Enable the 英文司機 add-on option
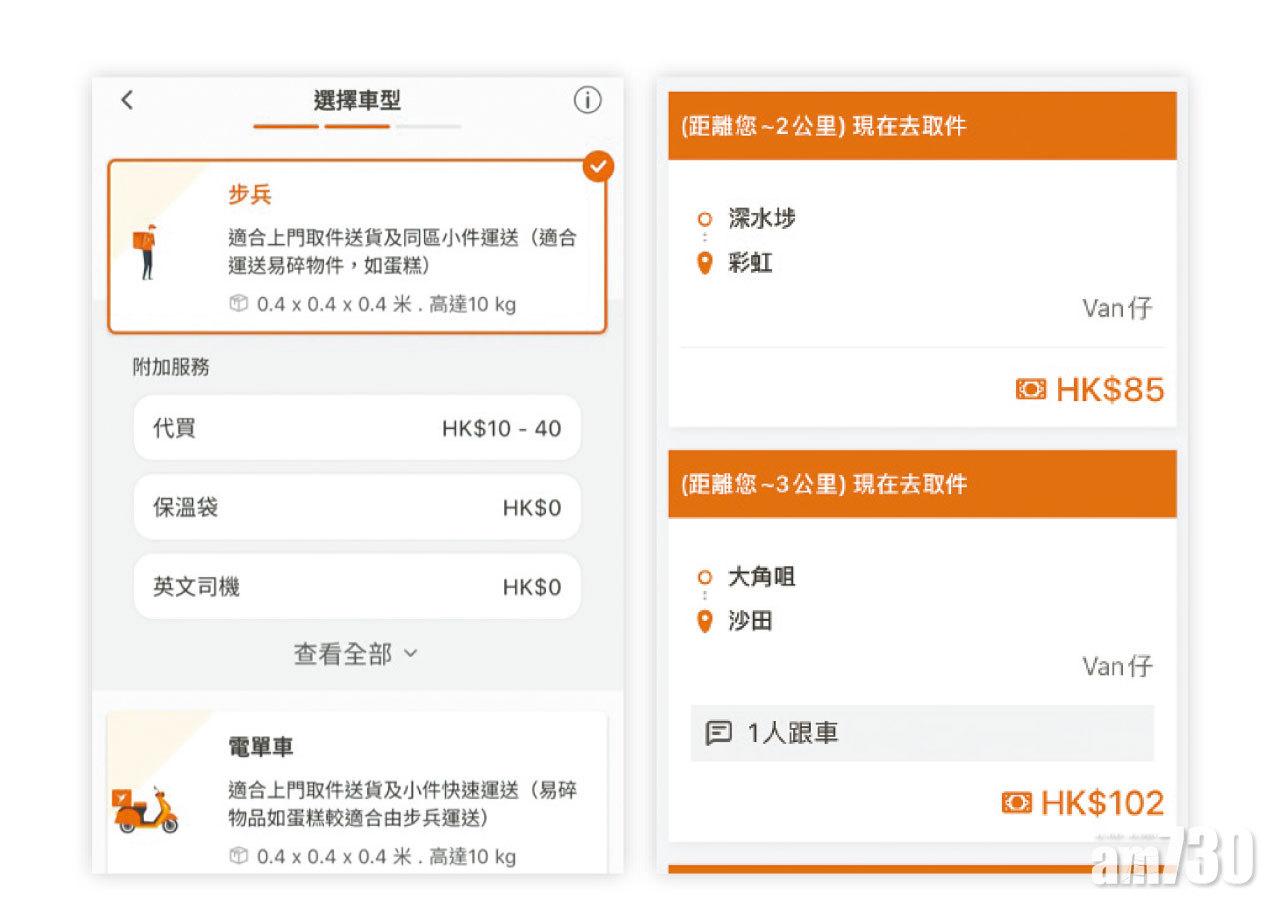This screenshot has width=1280, height=907. tap(357, 587)
